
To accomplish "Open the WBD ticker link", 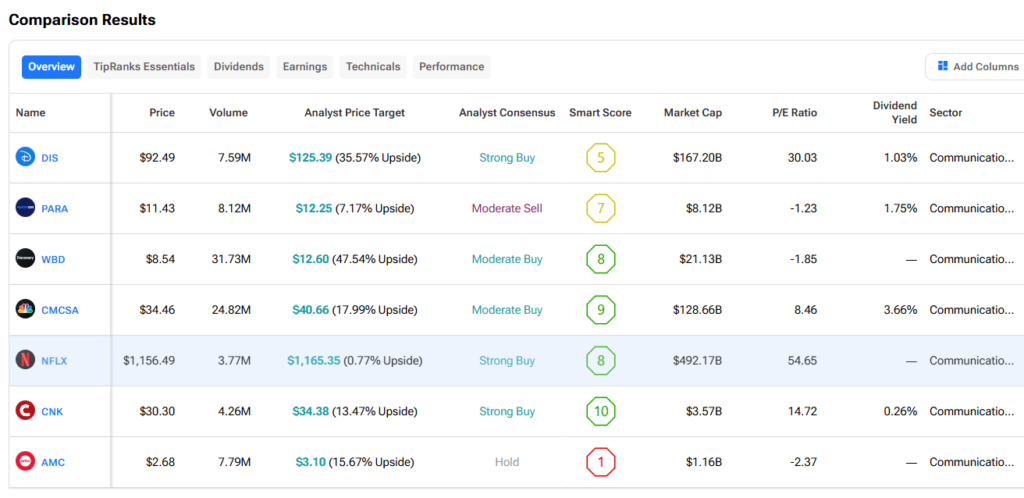I will (x=54, y=259).
